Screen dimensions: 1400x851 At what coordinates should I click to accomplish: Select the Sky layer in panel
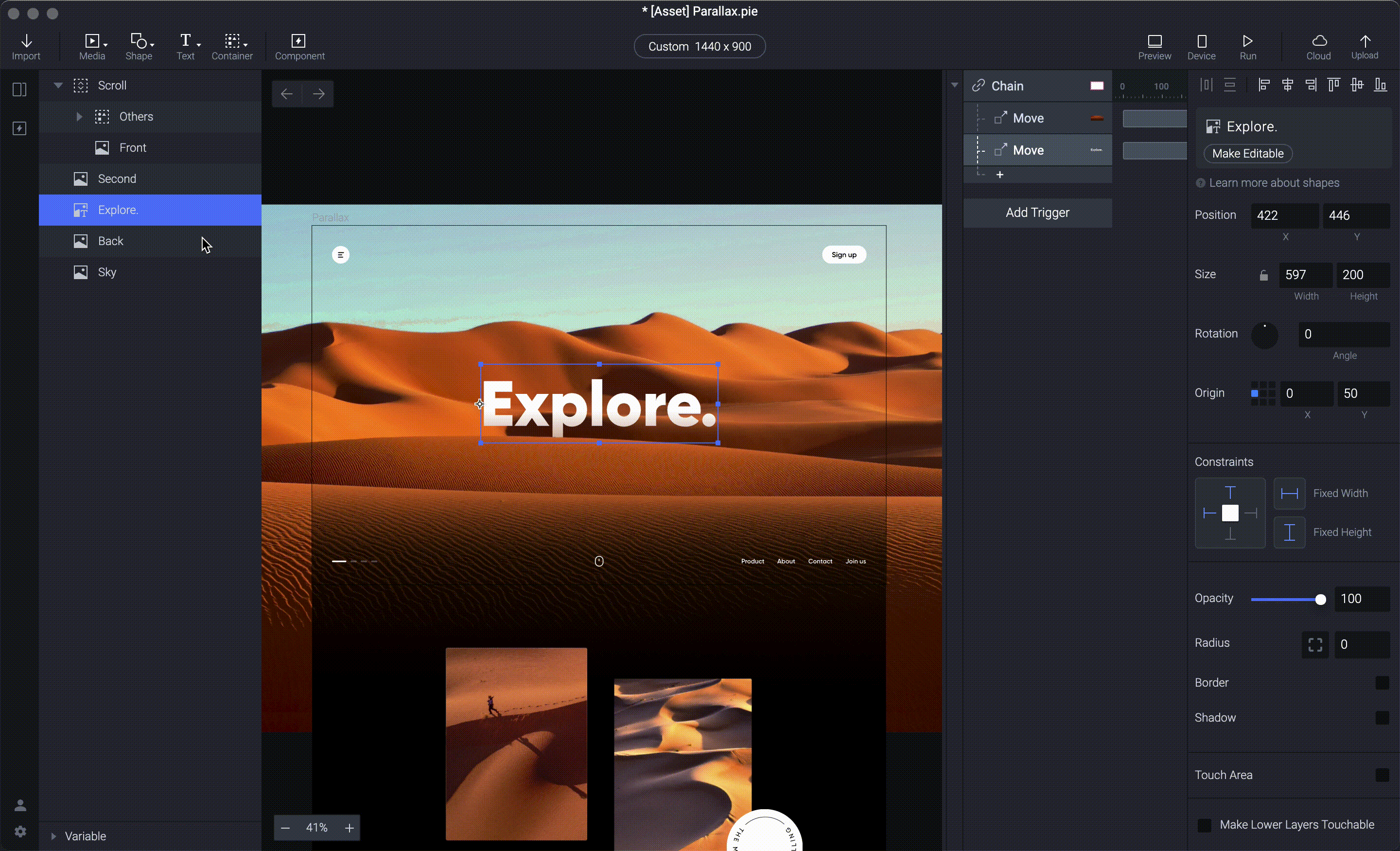106,271
